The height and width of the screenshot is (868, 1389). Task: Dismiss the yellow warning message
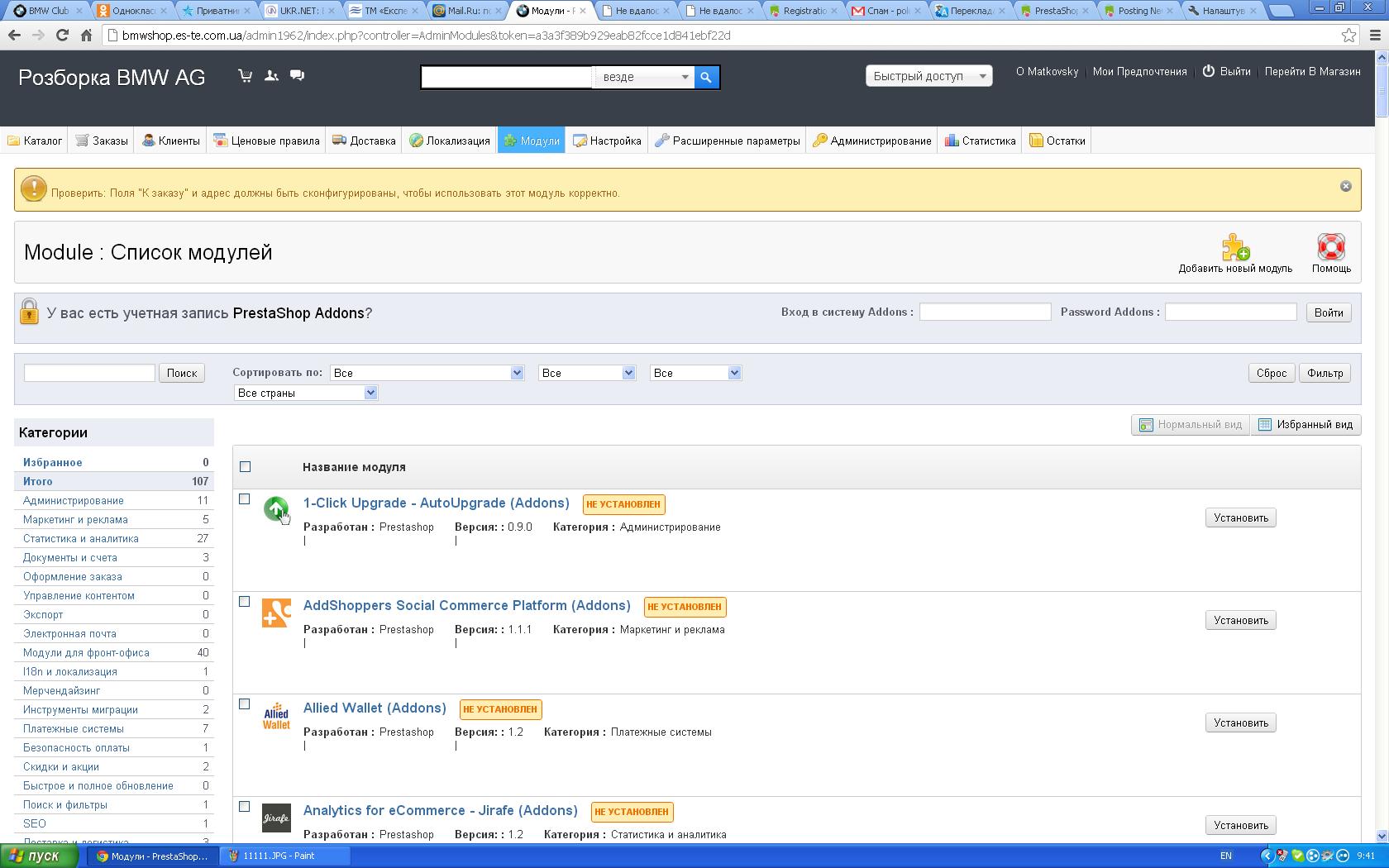1345,186
